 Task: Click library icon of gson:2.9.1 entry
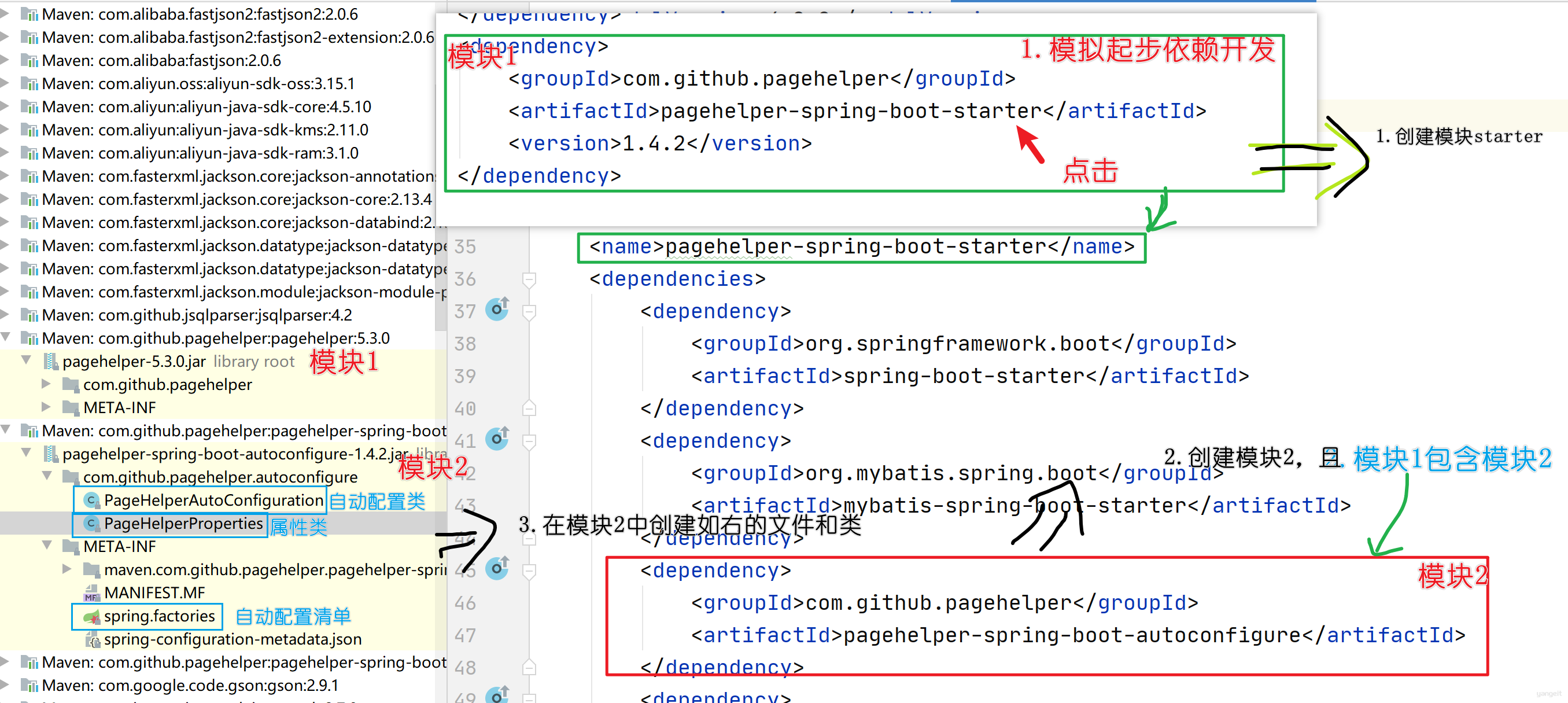tap(29, 685)
